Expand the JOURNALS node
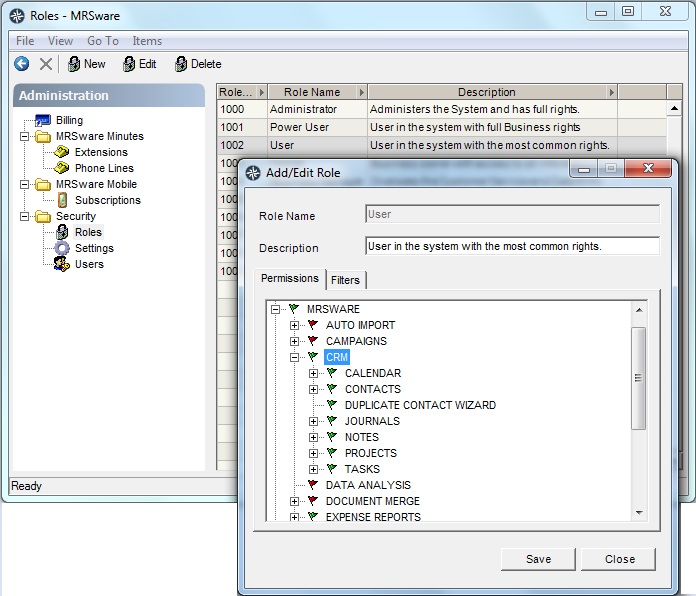Screen dimensions: 696x596 tap(313, 421)
